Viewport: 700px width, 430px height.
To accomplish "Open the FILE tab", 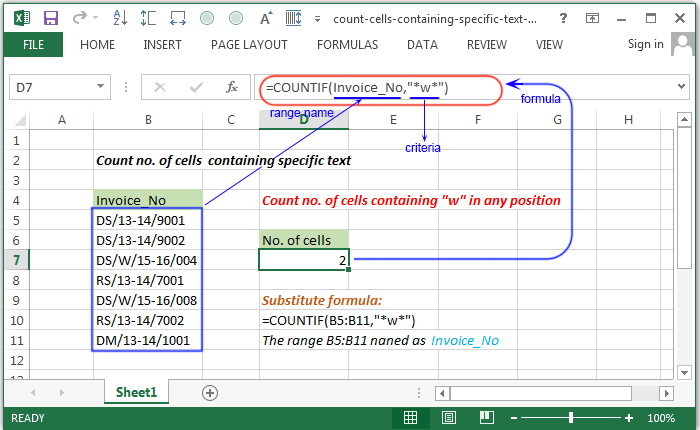I will (33, 45).
